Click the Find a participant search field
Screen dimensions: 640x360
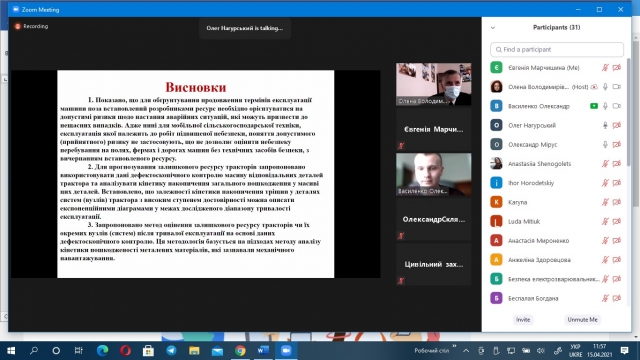(x=557, y=49)
